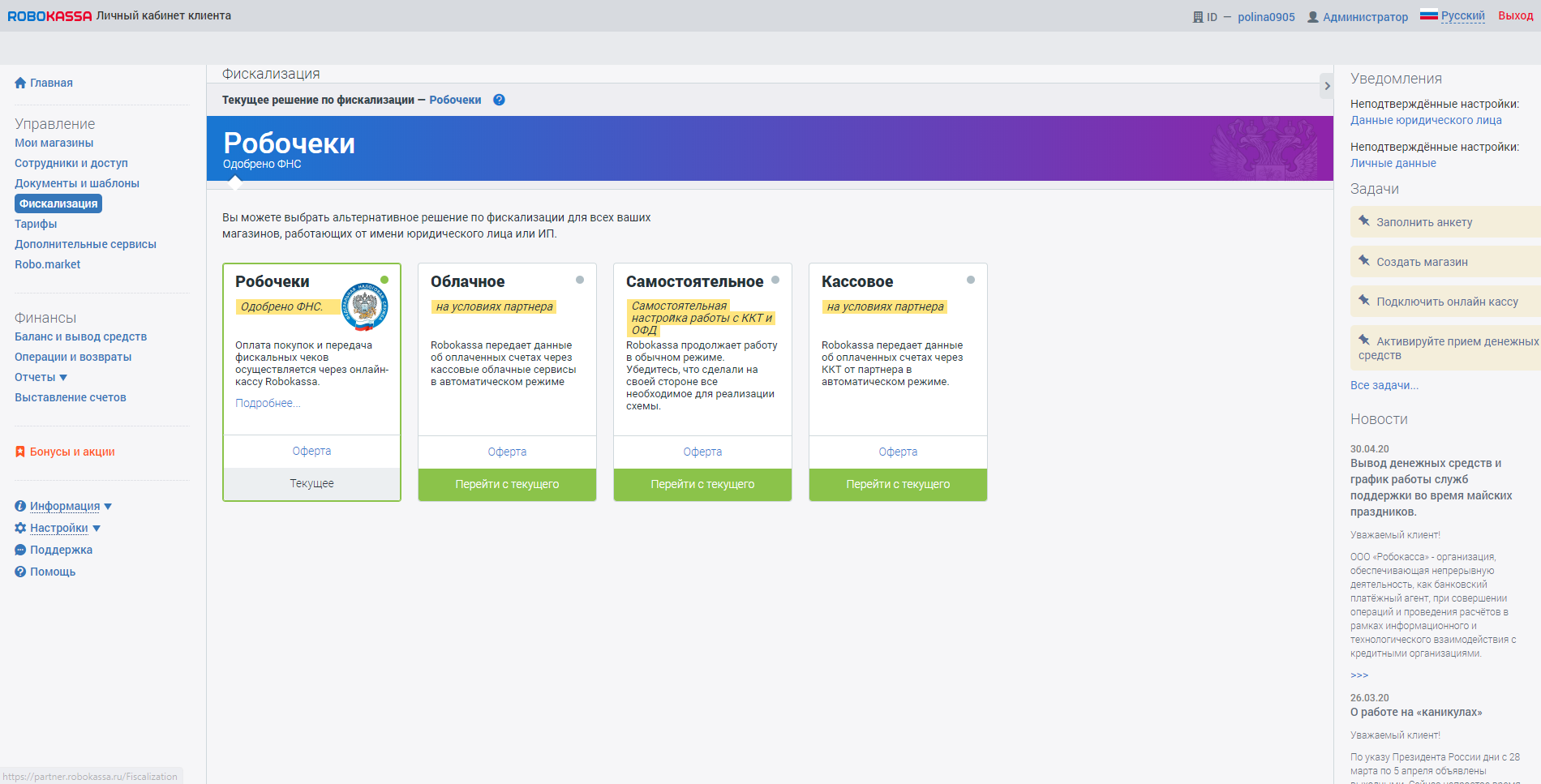Viewport: 1541px width, 784px height.
Task: Open Оферта link on Облачное card
Action: click(x=507, y=452)
